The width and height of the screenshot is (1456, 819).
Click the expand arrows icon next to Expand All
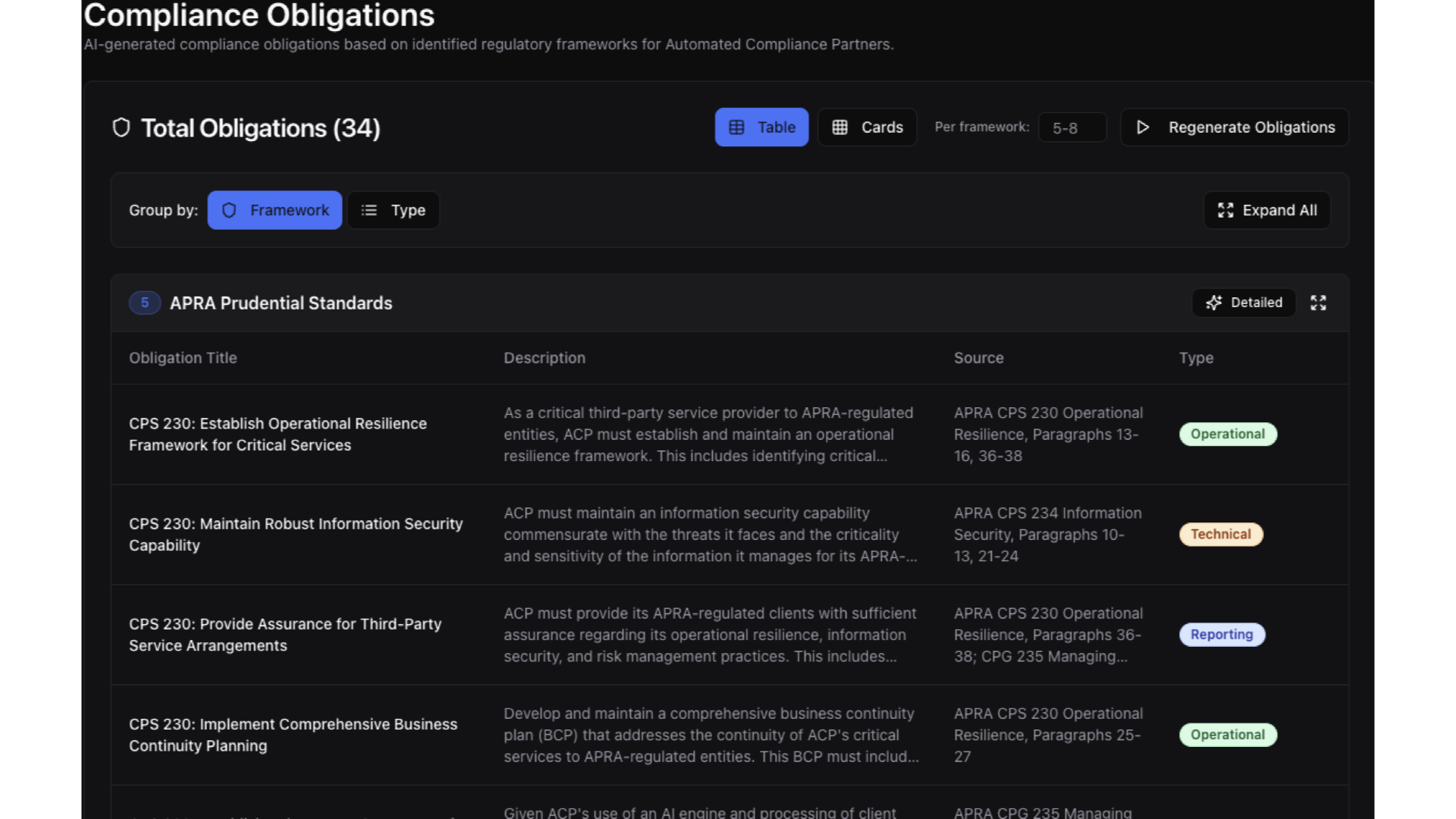tap(1226, 210)
